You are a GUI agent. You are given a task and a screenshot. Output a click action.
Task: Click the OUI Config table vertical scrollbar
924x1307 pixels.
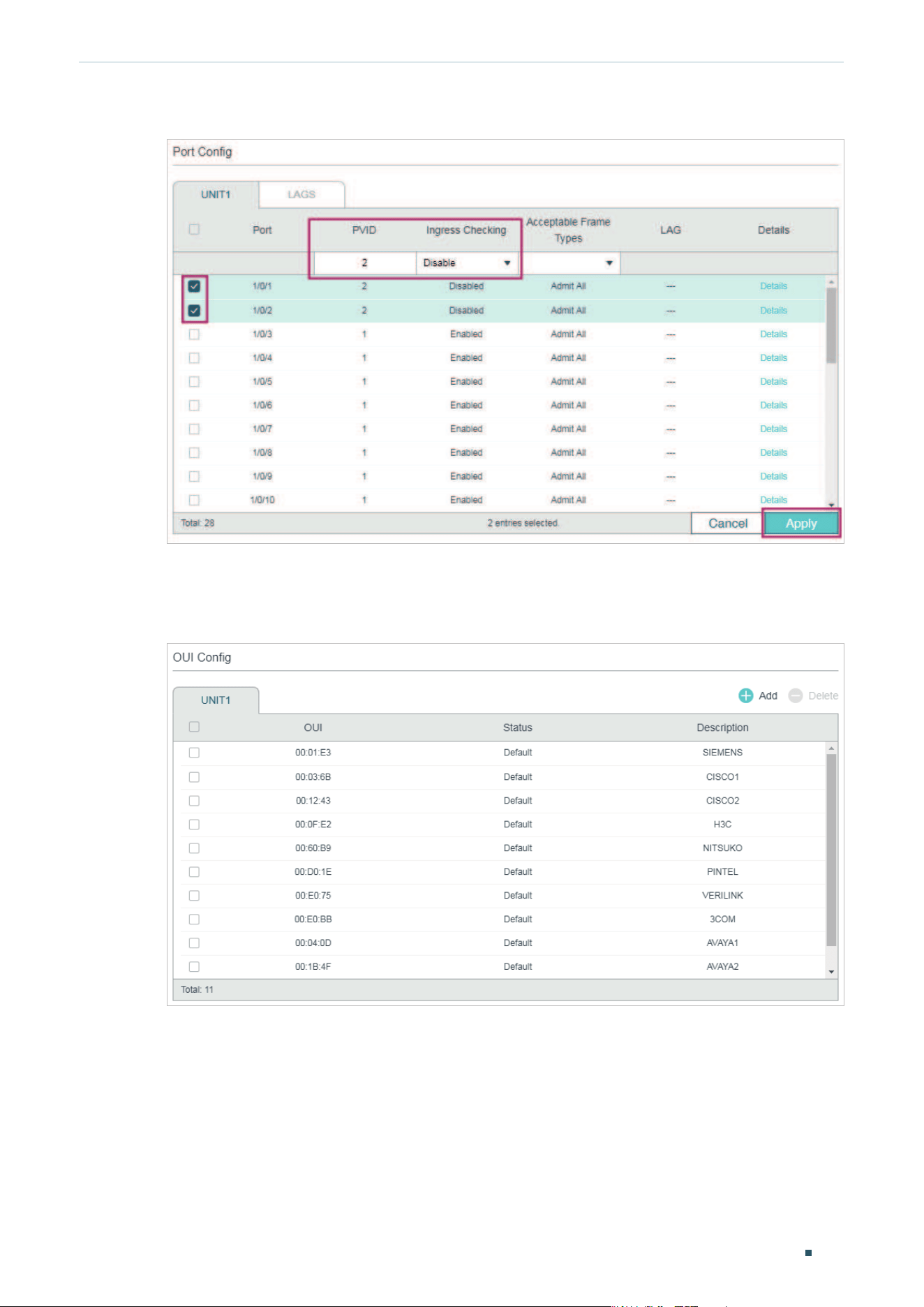[x=831, y=850]
